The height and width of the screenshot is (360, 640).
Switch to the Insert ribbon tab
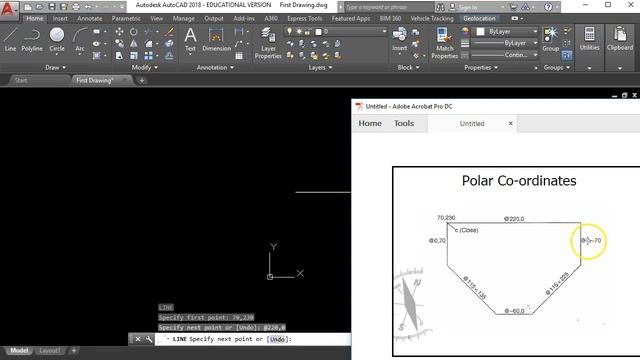60,18
